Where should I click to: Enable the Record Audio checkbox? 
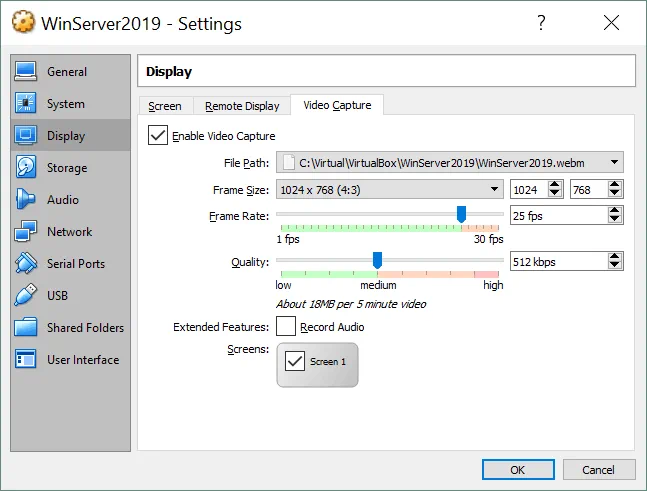286,327
